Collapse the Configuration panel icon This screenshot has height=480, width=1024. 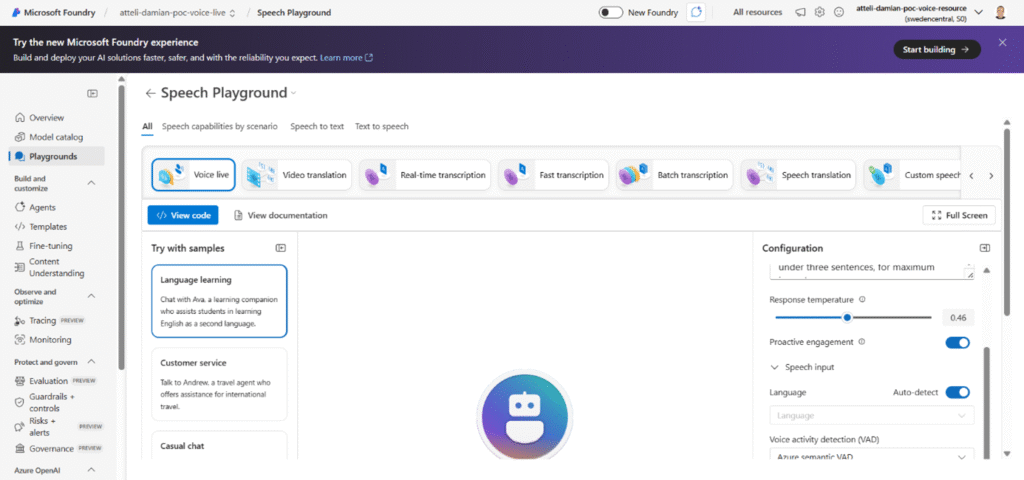tap(984, 248)
